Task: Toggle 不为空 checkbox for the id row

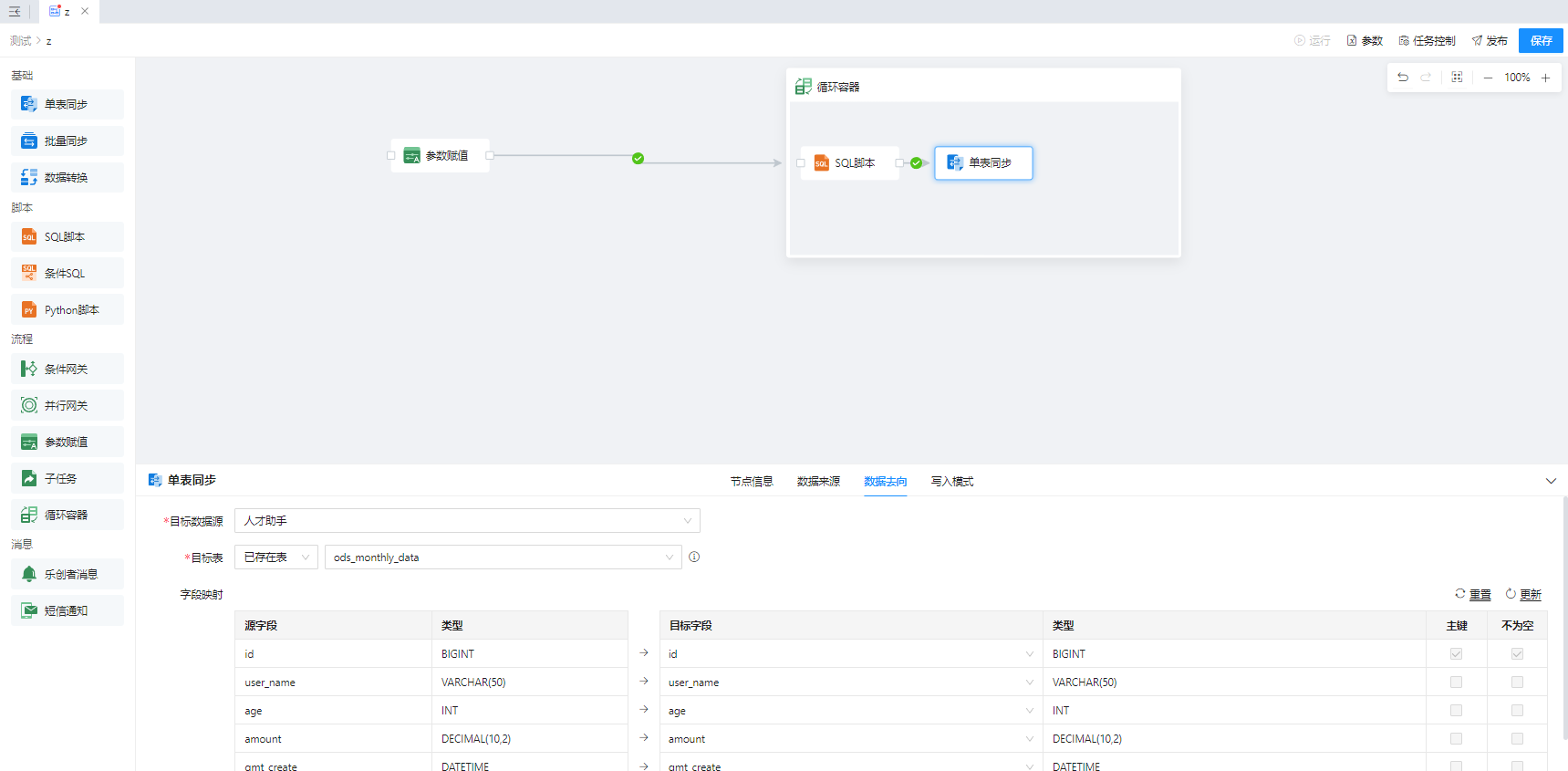Action: pyautogui.click(x=1517, y=653)
